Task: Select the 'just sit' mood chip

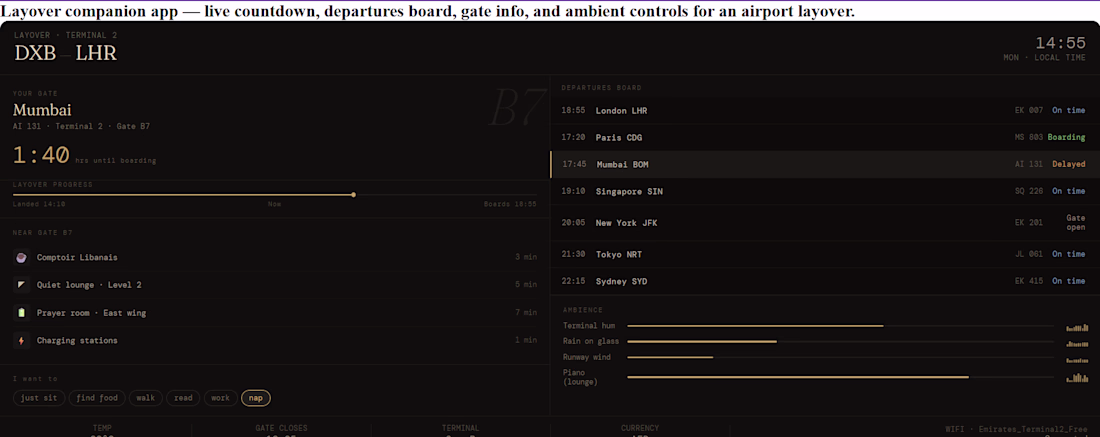Action: pos(39,398)
